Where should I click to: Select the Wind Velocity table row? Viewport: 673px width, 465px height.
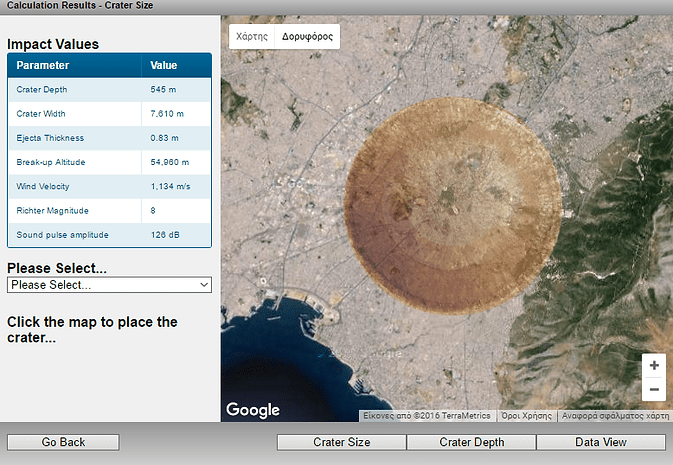pyautogui.click(x=109, y=186)
